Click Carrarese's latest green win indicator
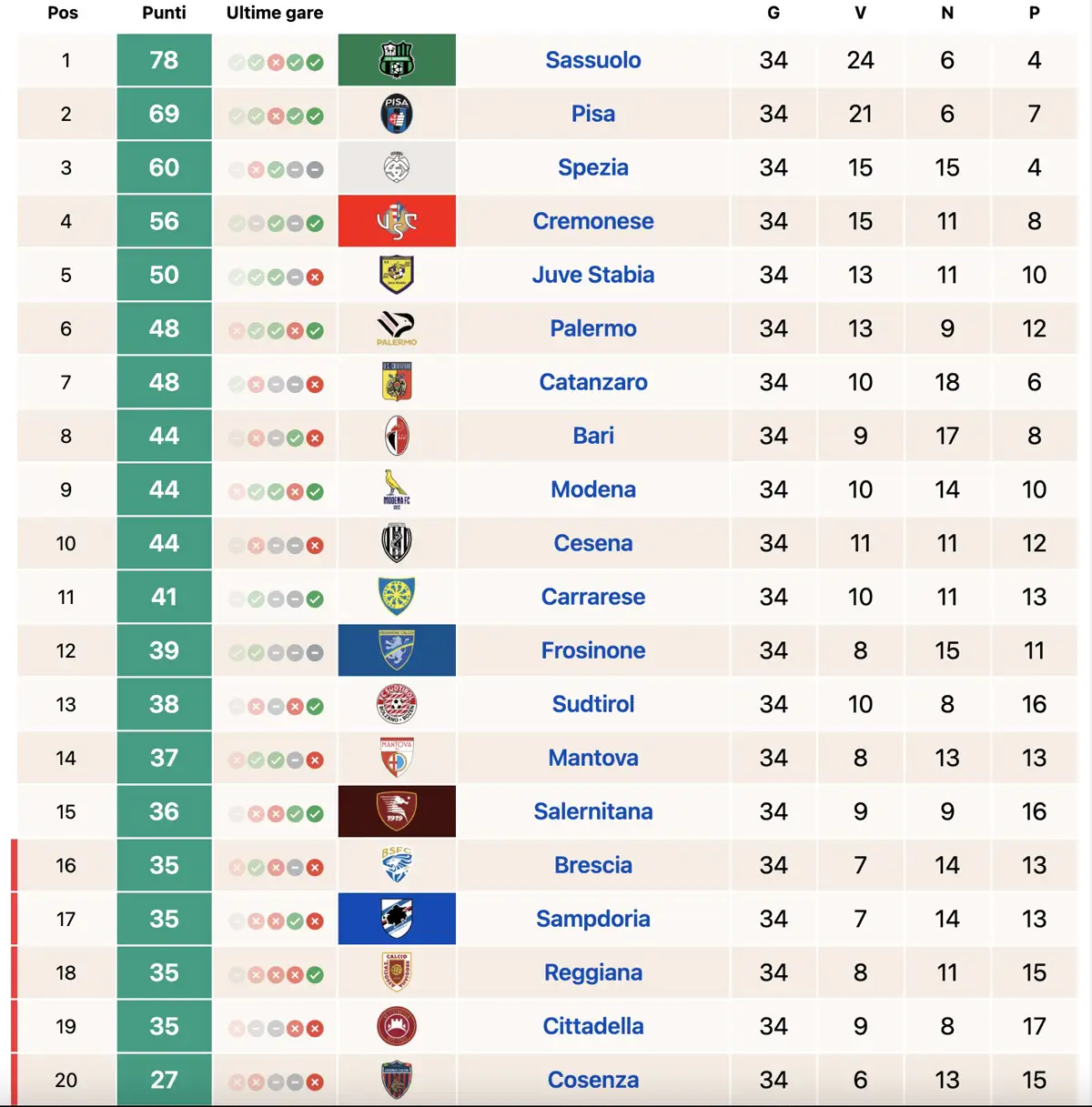Screen dimensions: 1092x1107 (315, 599)
